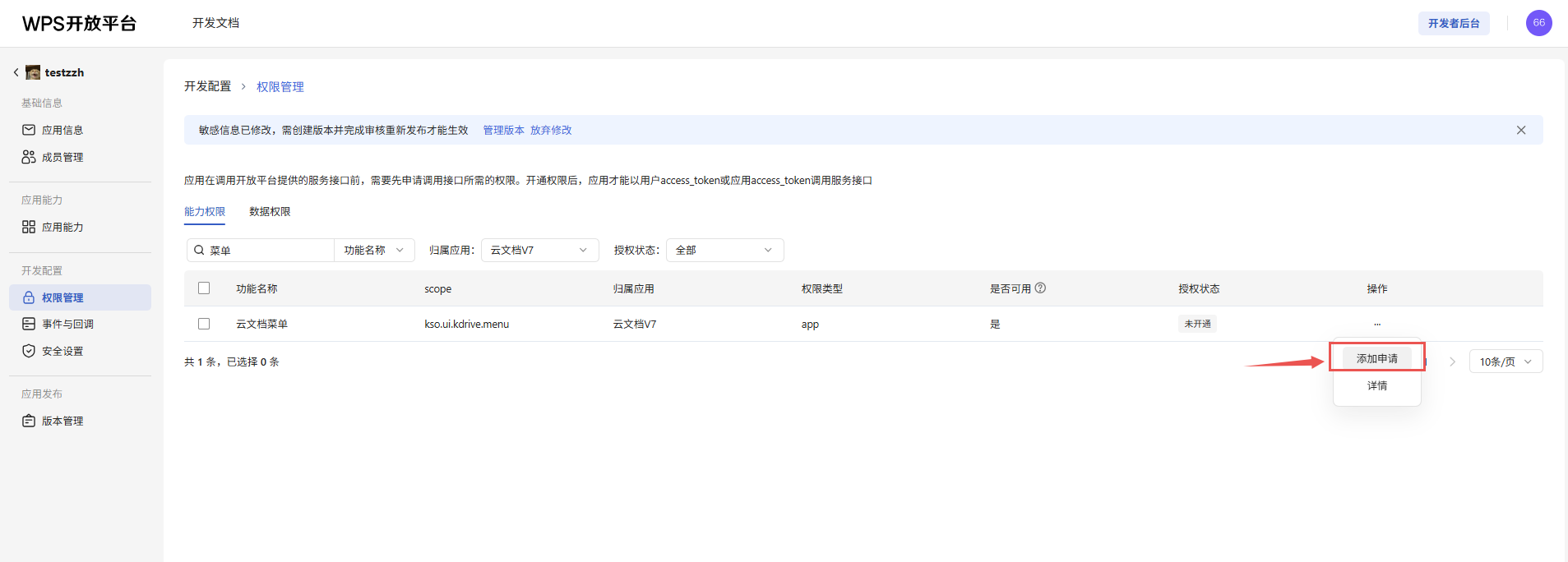Click the help icon next to 是否可用
The image size is (1568, 562).
click(x=1040, y=288)
